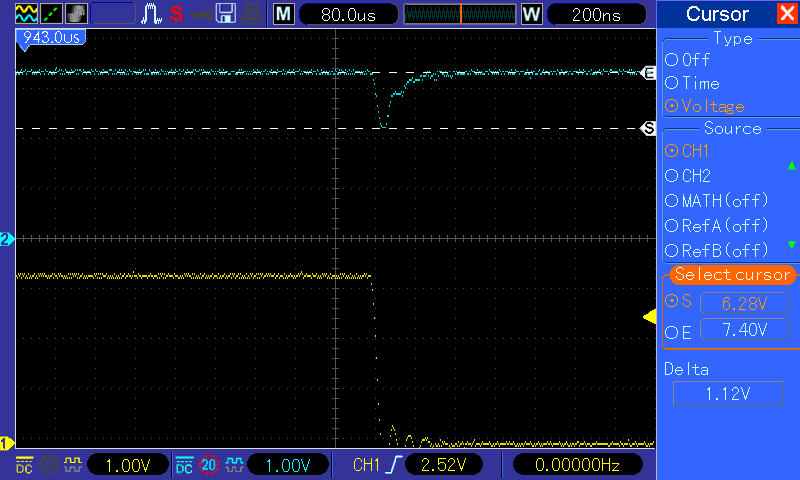Click the S cursor marker on waveform edge
The height and width of the screenshot is (480, 800).
click(648, 128)
